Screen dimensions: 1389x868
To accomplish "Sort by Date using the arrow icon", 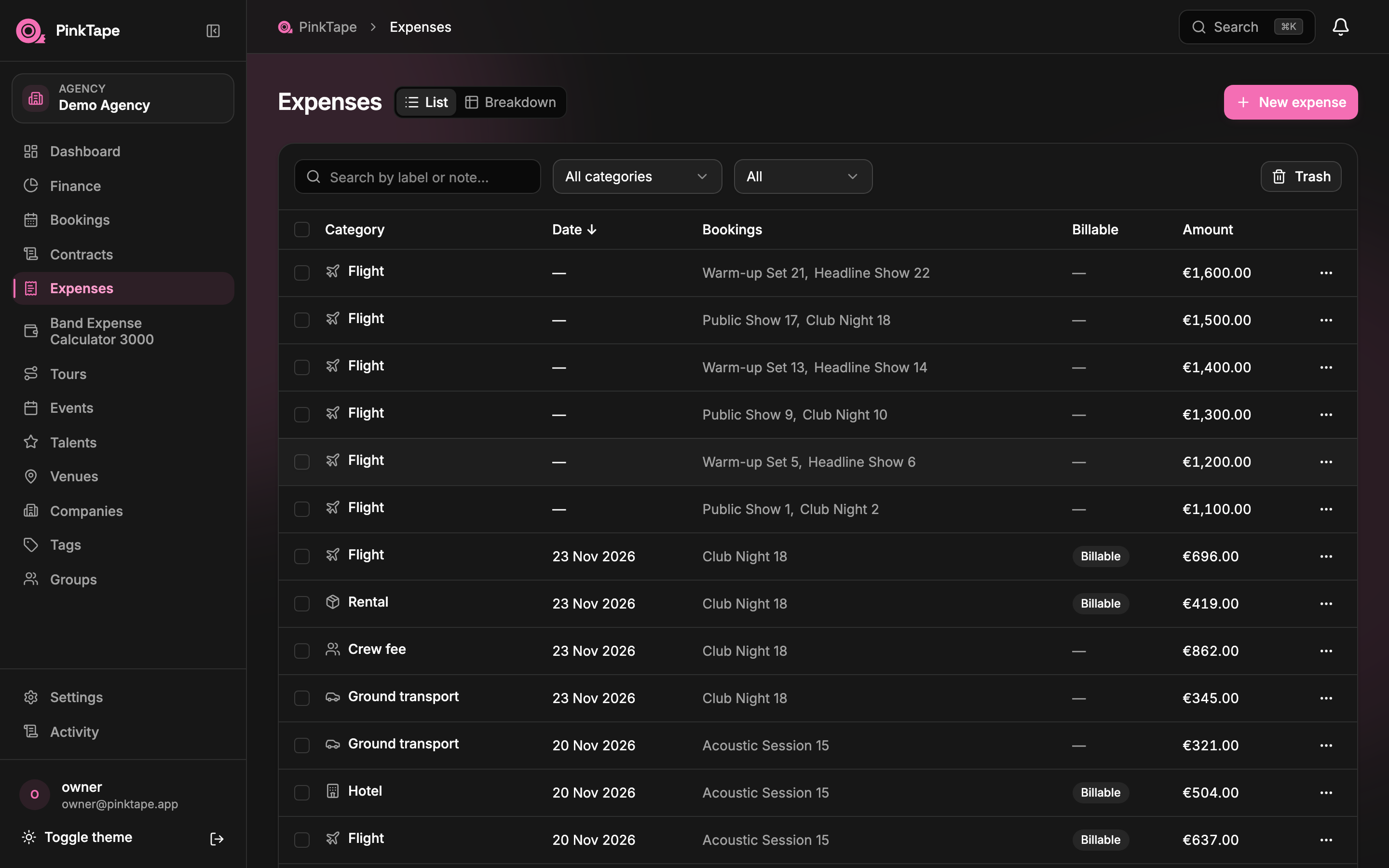I will coord(592,230).
